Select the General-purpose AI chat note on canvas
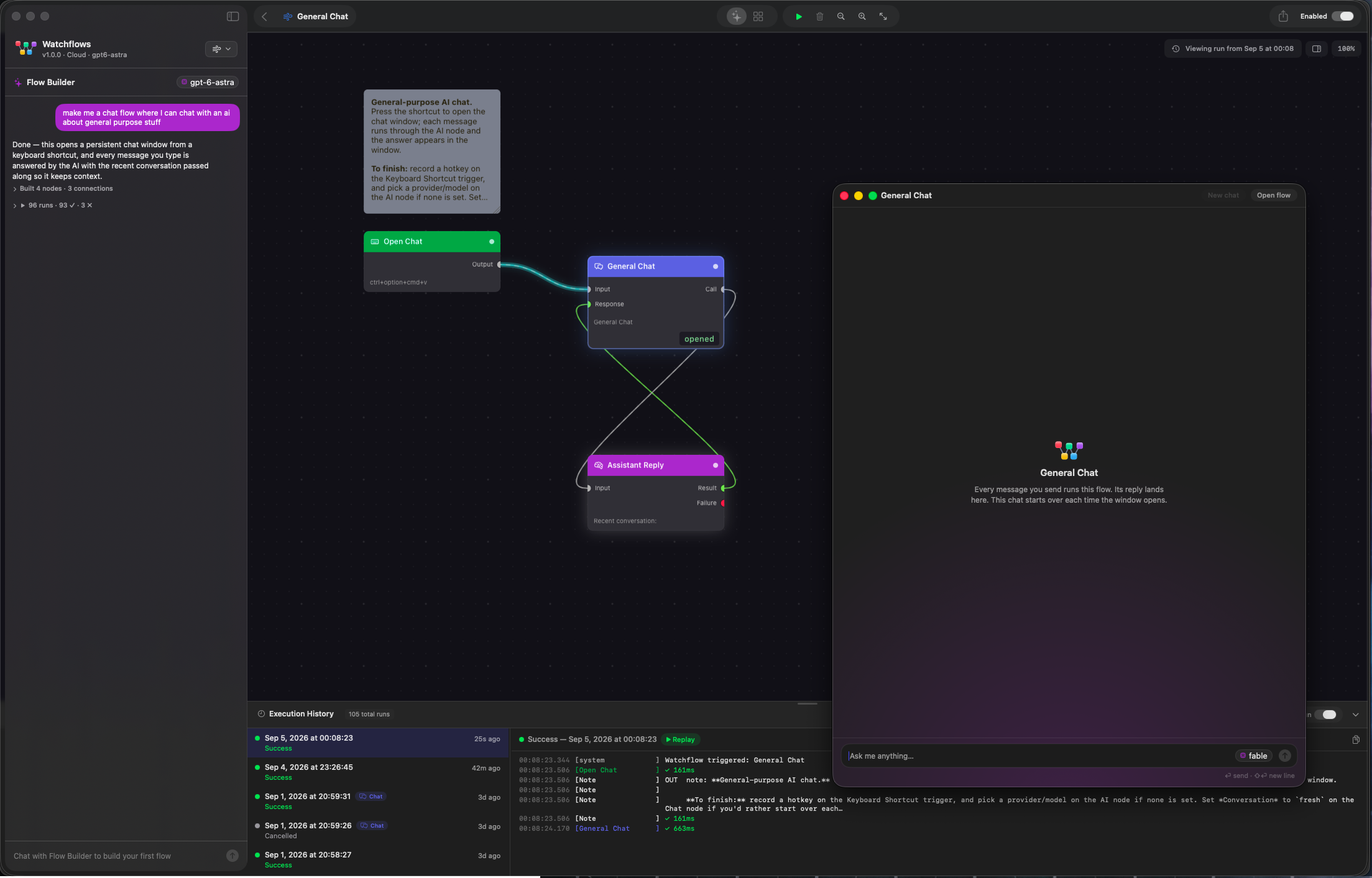 pyautogui.click(x=432, y=151)
